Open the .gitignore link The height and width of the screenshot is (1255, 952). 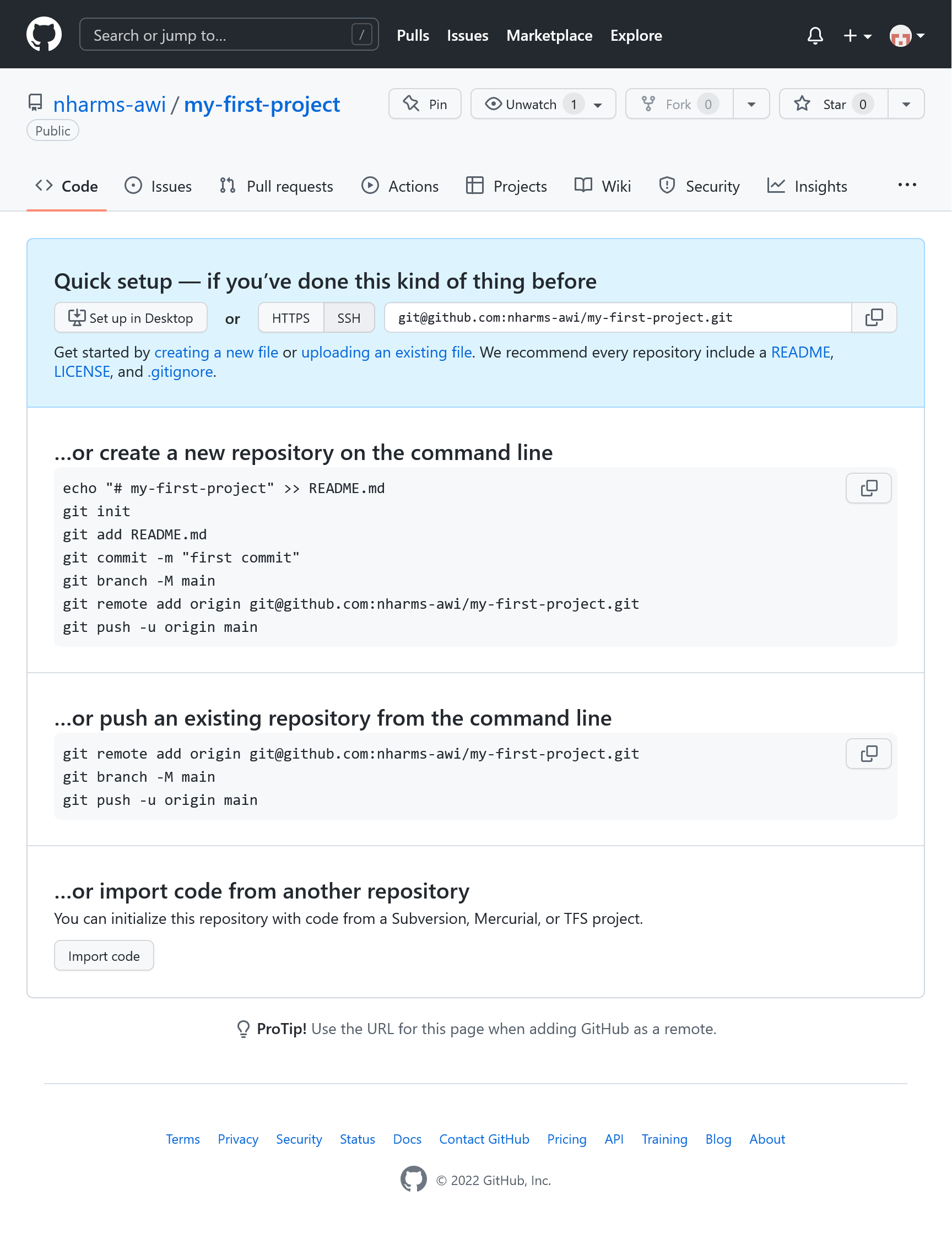point(180,372)
